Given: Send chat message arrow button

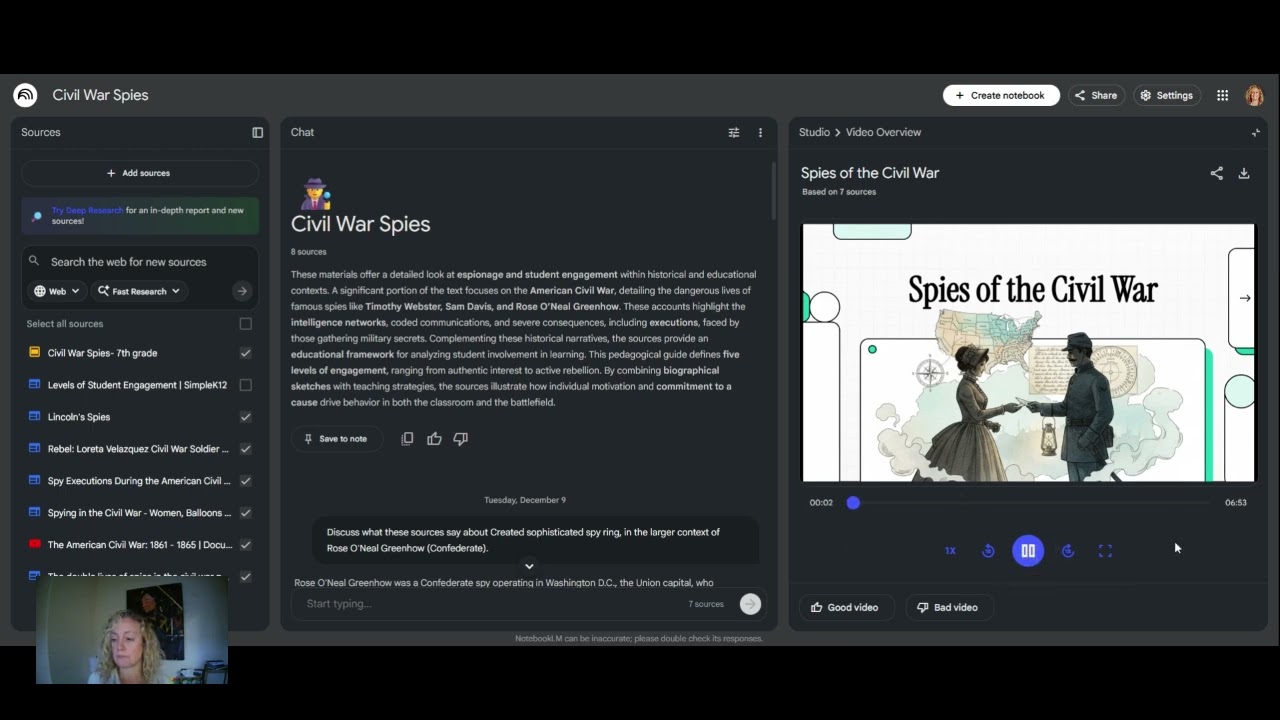Looking at the screenshot, I should click(750, 603).
